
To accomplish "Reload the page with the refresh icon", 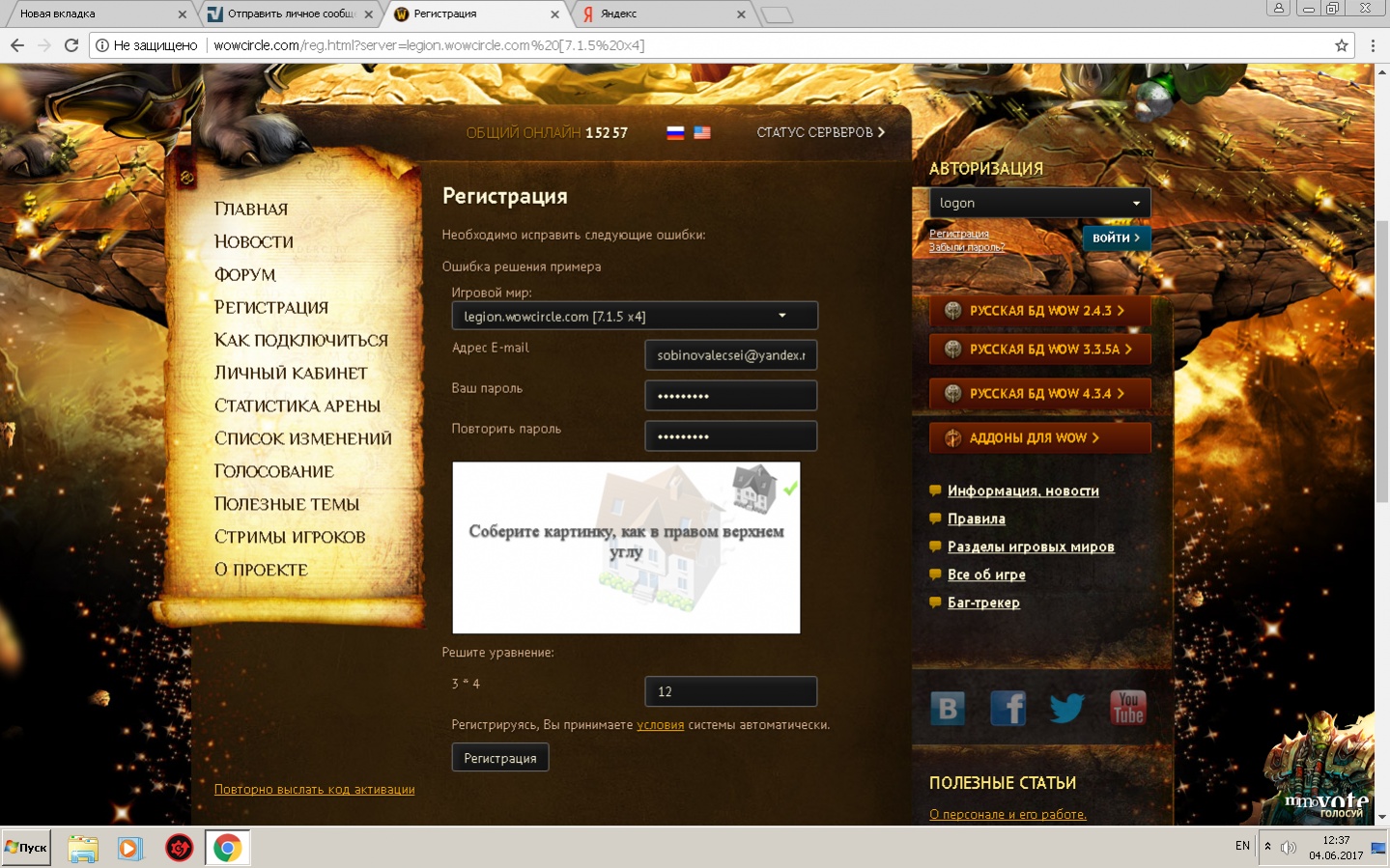I will point(71,45).
